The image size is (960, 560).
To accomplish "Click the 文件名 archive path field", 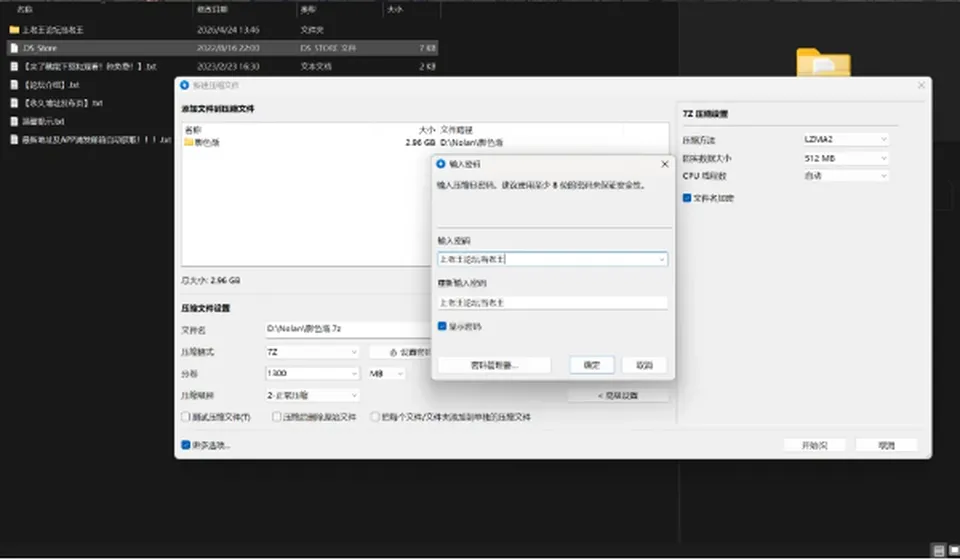I will click(348, 329).
